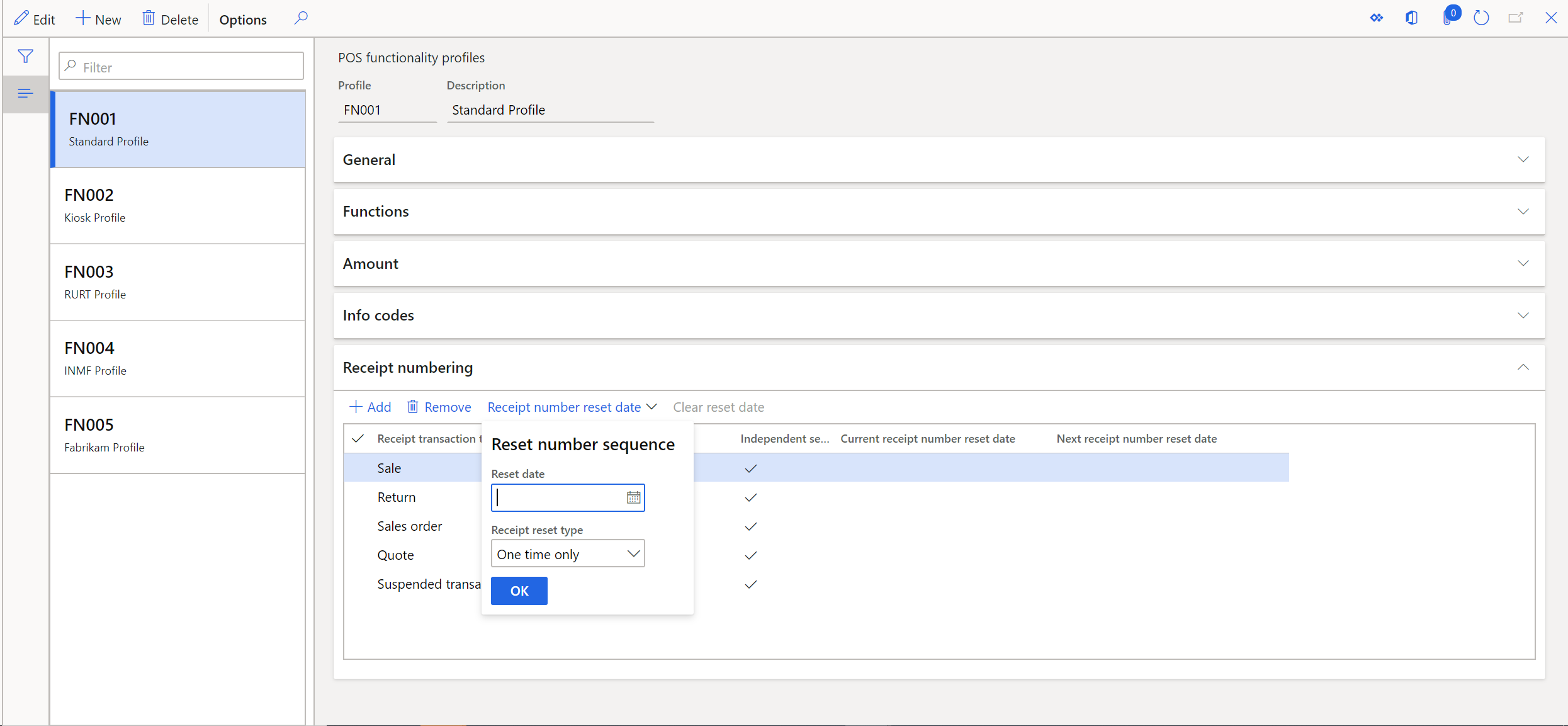Image resolution: width=1568 pixels, height=726 pixels.
Task: Click the calendar icon in Reset date field
Action: 633,497
